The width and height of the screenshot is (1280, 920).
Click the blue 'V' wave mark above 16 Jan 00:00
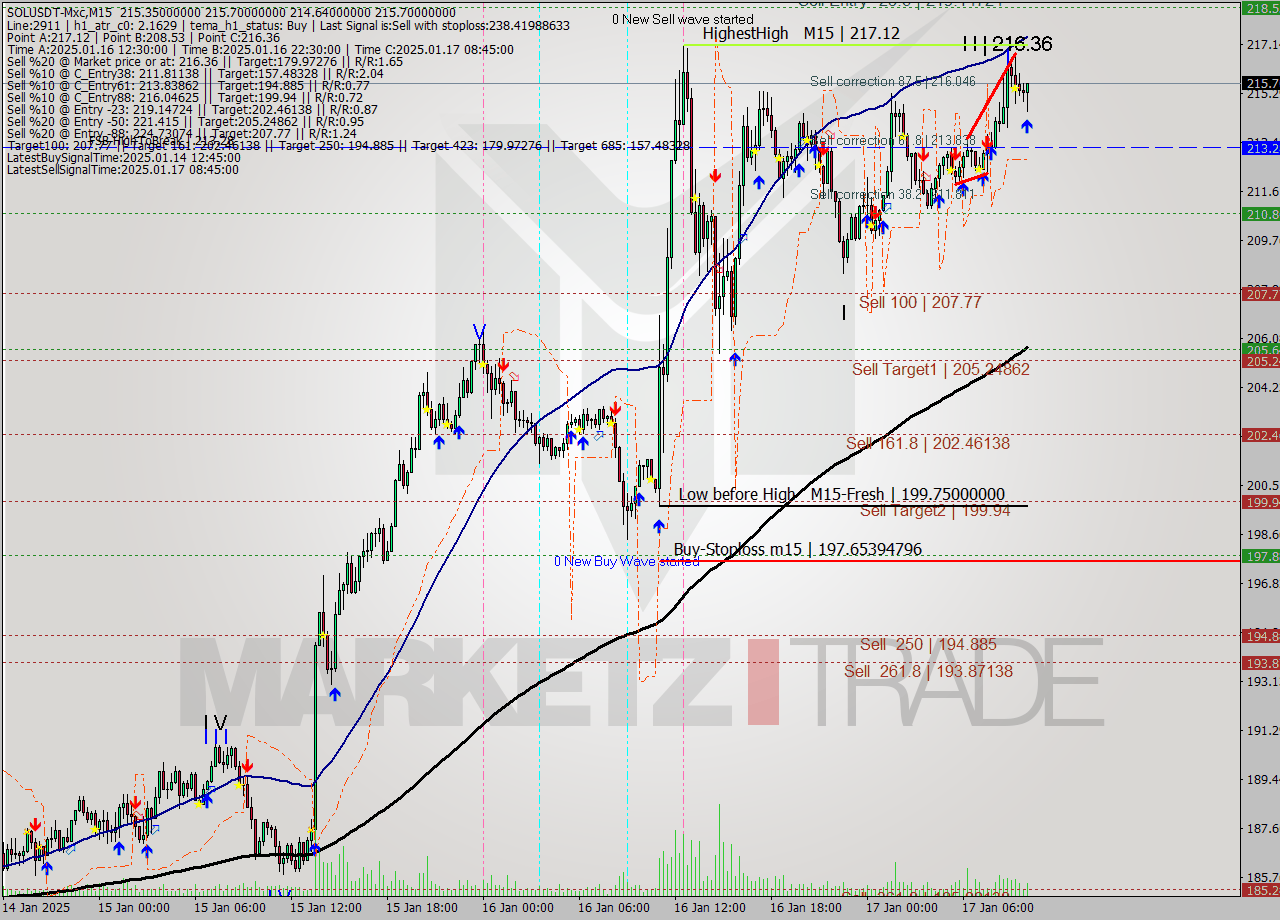480,332
